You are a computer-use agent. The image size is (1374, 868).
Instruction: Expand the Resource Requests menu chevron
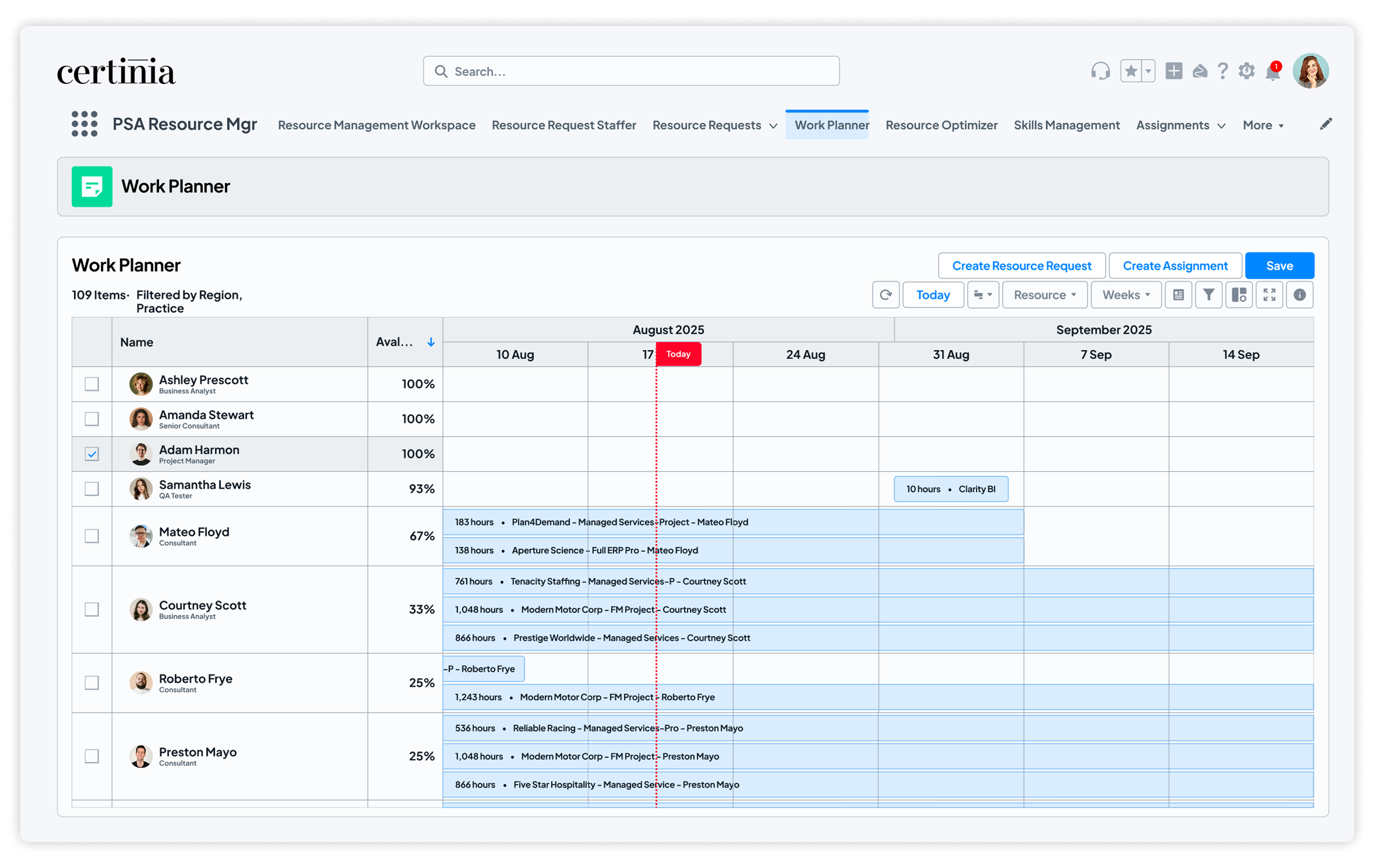pyautogui.click(x=773, y=125)
